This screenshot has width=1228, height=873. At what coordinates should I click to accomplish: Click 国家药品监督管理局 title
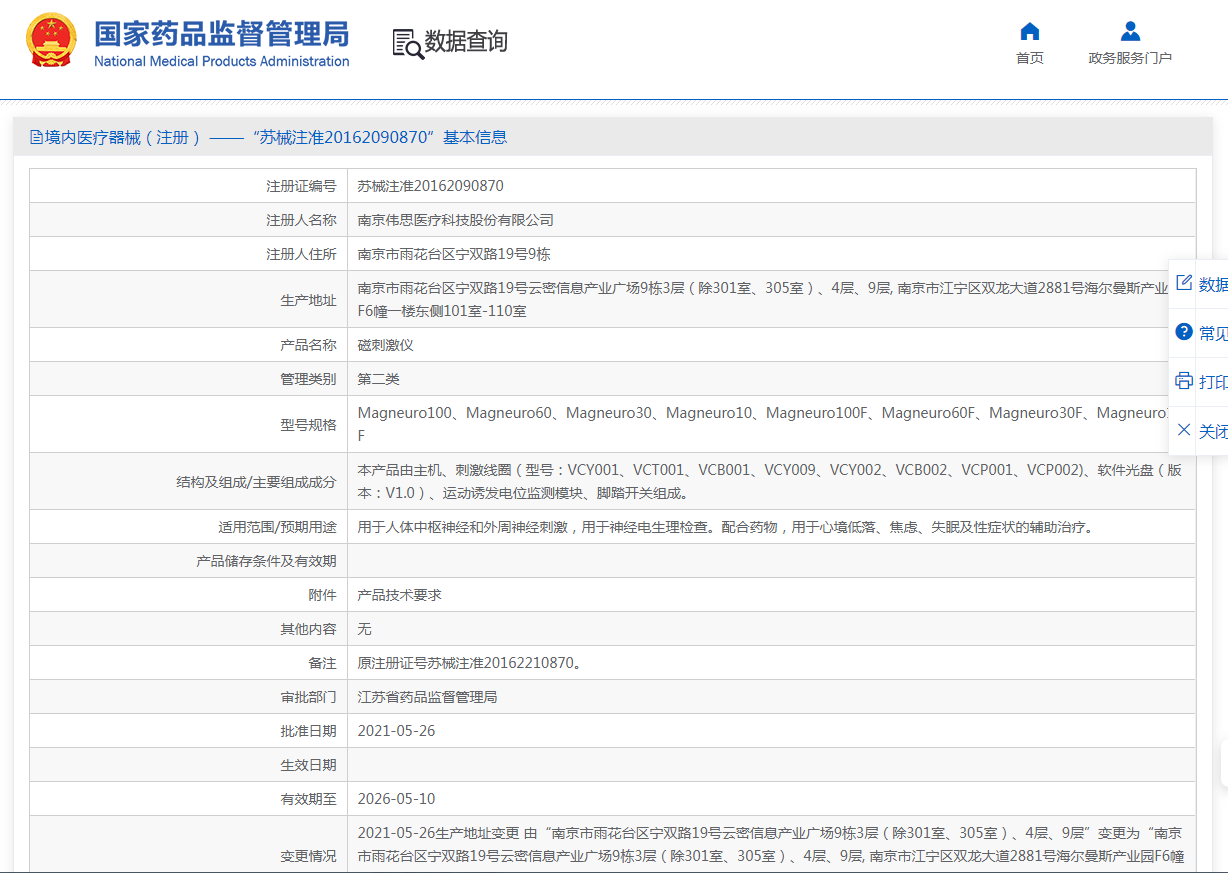pyautogui.click(x=222, y=32)
